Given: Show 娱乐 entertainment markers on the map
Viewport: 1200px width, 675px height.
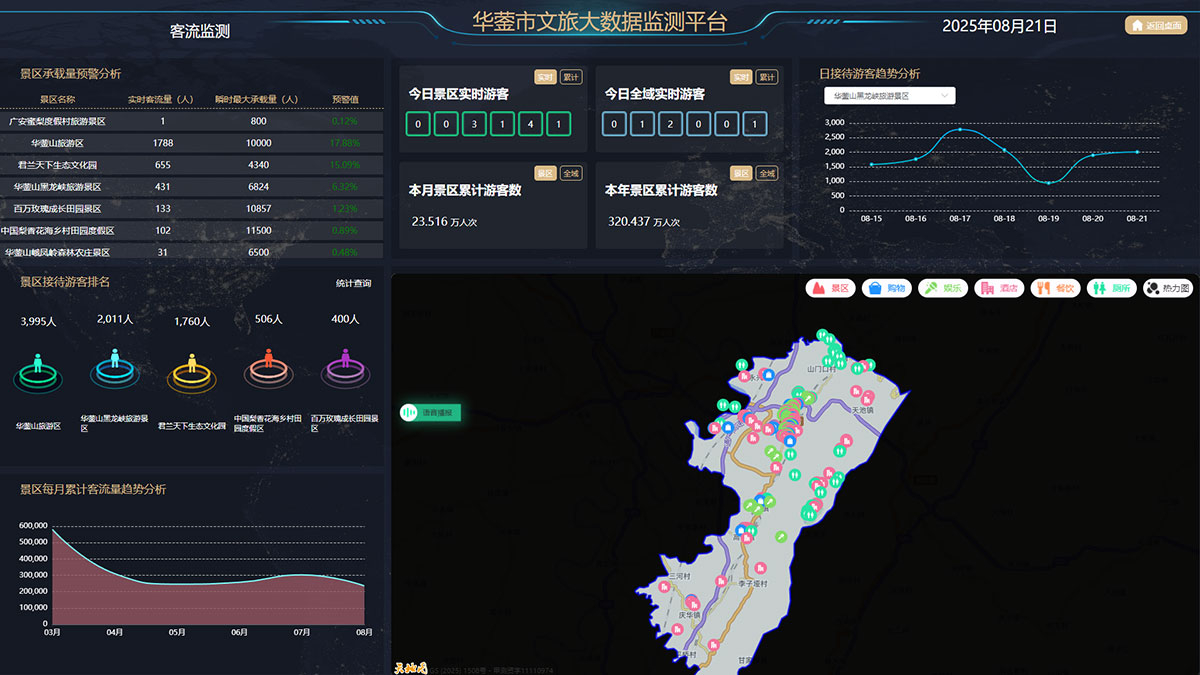Looking at the screenshot, I should tap(942, 288).
